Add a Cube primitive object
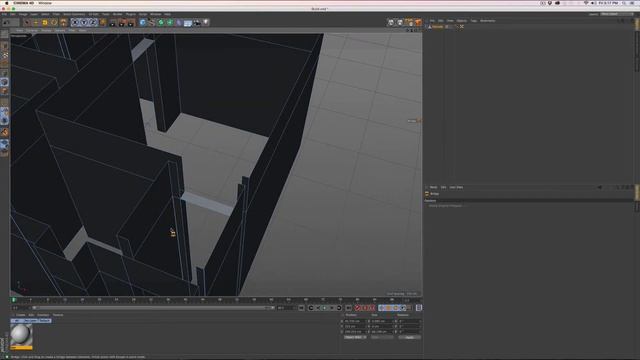This screenshot has height=360, width=640. 143,23
